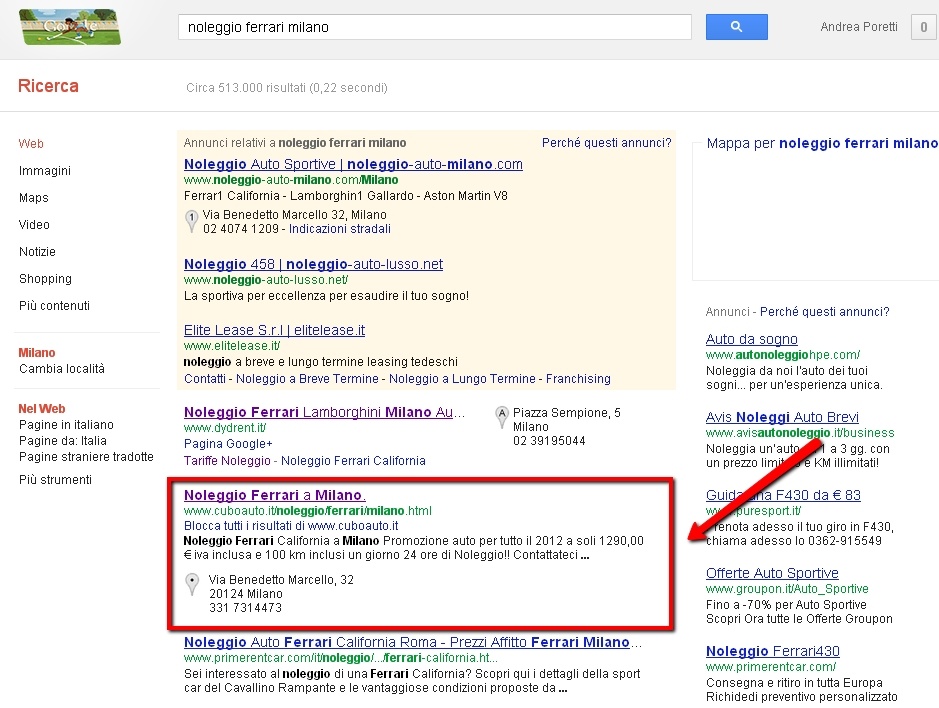Click Indicazioni stradali link
Screen dimensions: 939x708
tap(340, 229)
